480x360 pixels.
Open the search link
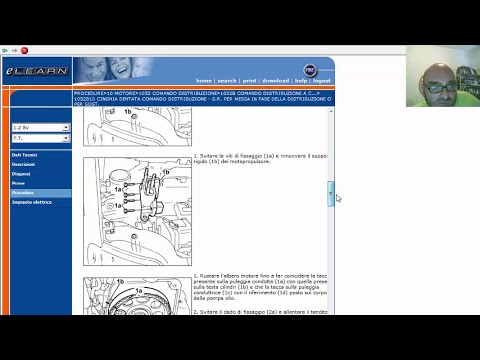click(227, 81)
